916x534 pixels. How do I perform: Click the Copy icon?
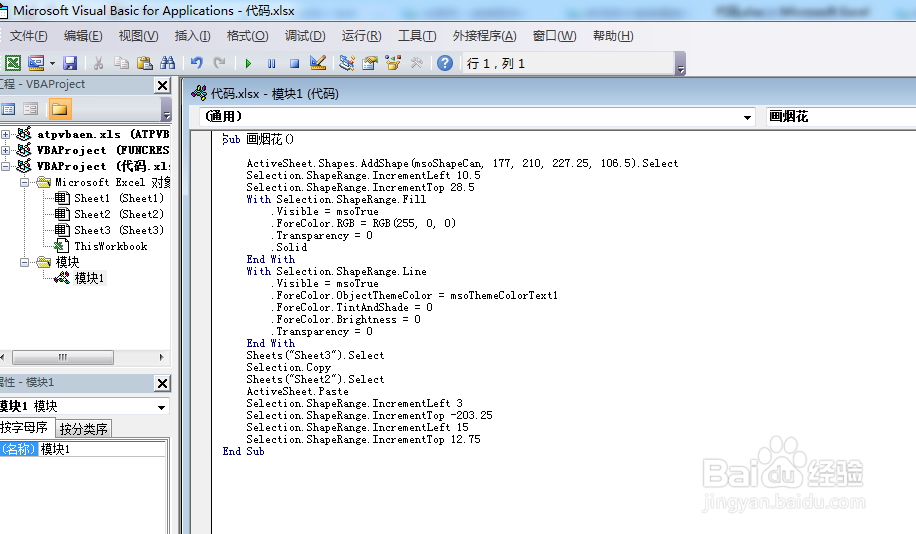click(x=122, y=63)
